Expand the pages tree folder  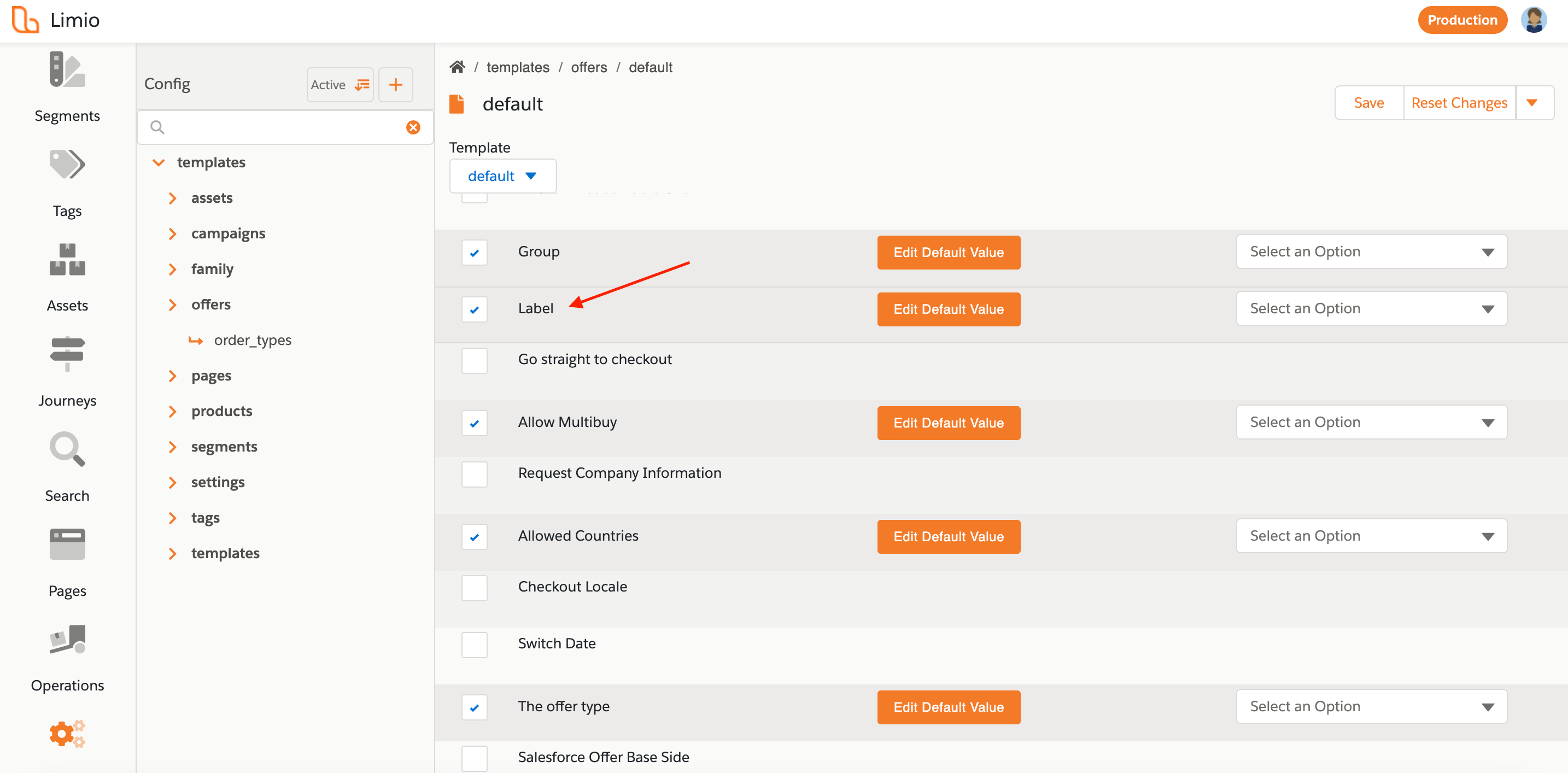pos(172,376)
